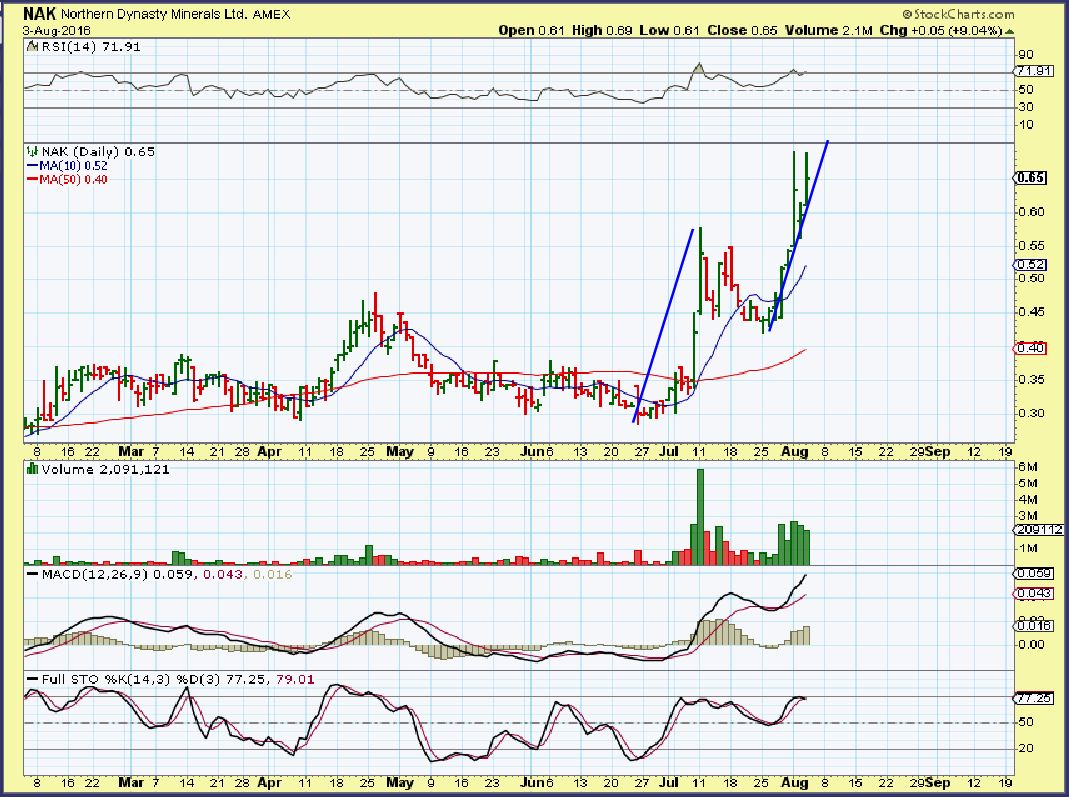
Task: Click the 71.91 RSI value tag on right axis
Action: (x=1034, y=72)
